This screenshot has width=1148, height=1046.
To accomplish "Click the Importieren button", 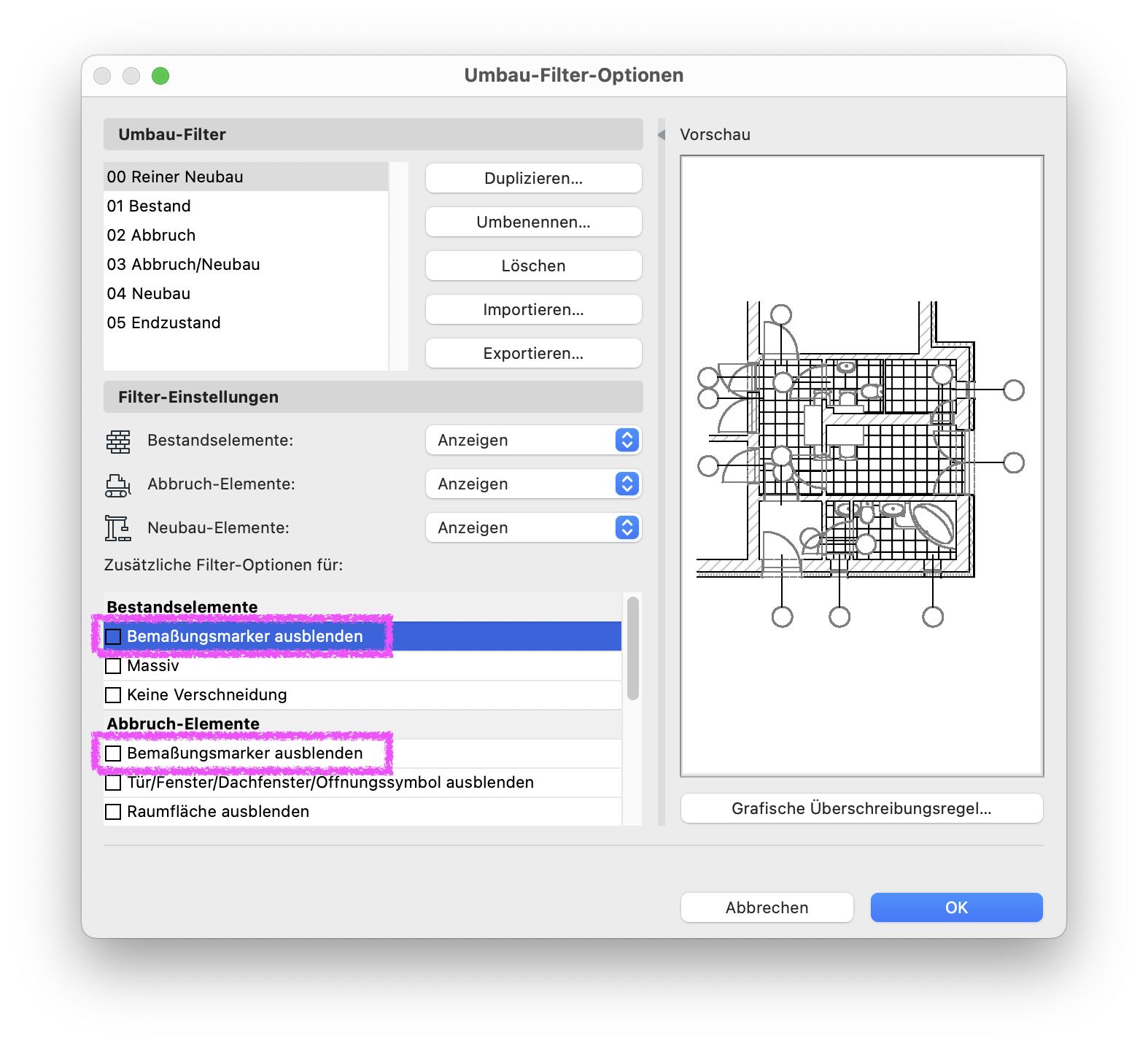I will pyautogui.click(x=533, y=310).
